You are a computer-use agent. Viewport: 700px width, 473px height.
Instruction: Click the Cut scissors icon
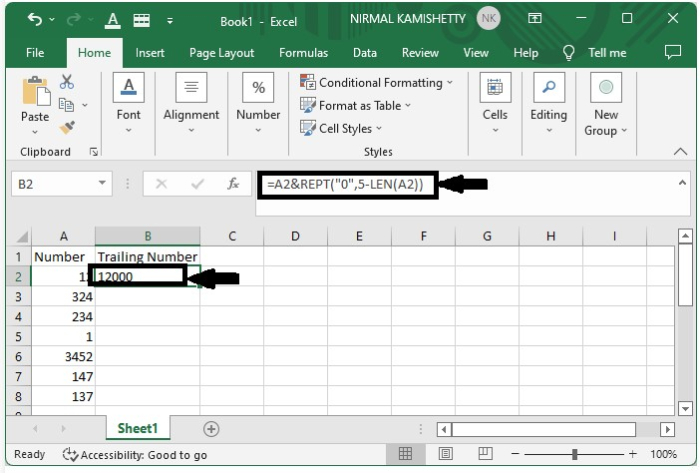[68, 82]
